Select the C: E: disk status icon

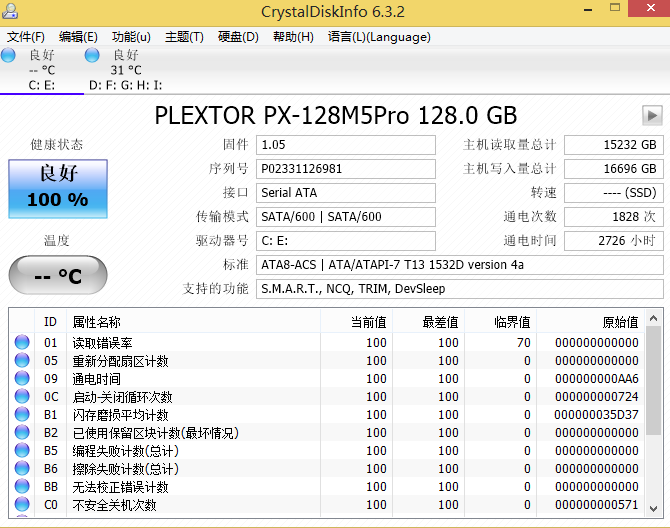pyautogui.click(x=9, y=55)
